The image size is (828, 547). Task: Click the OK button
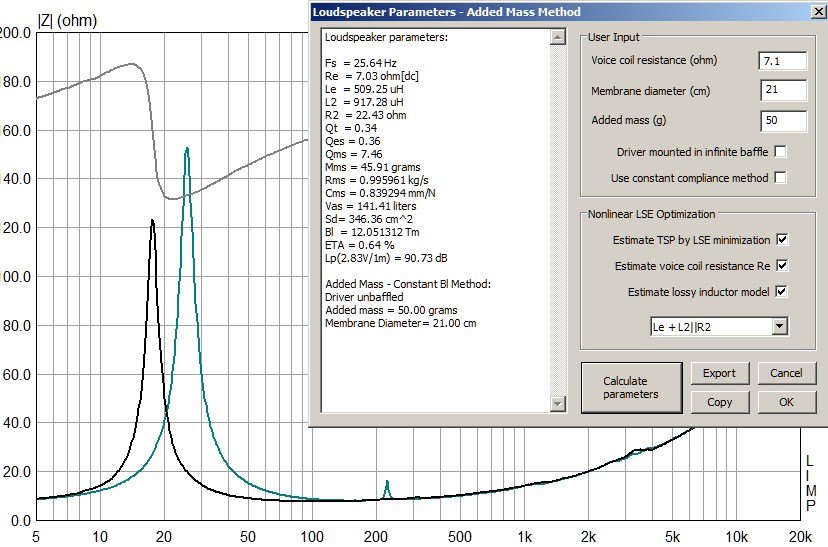pyautogui.click(x=786, y=402)
